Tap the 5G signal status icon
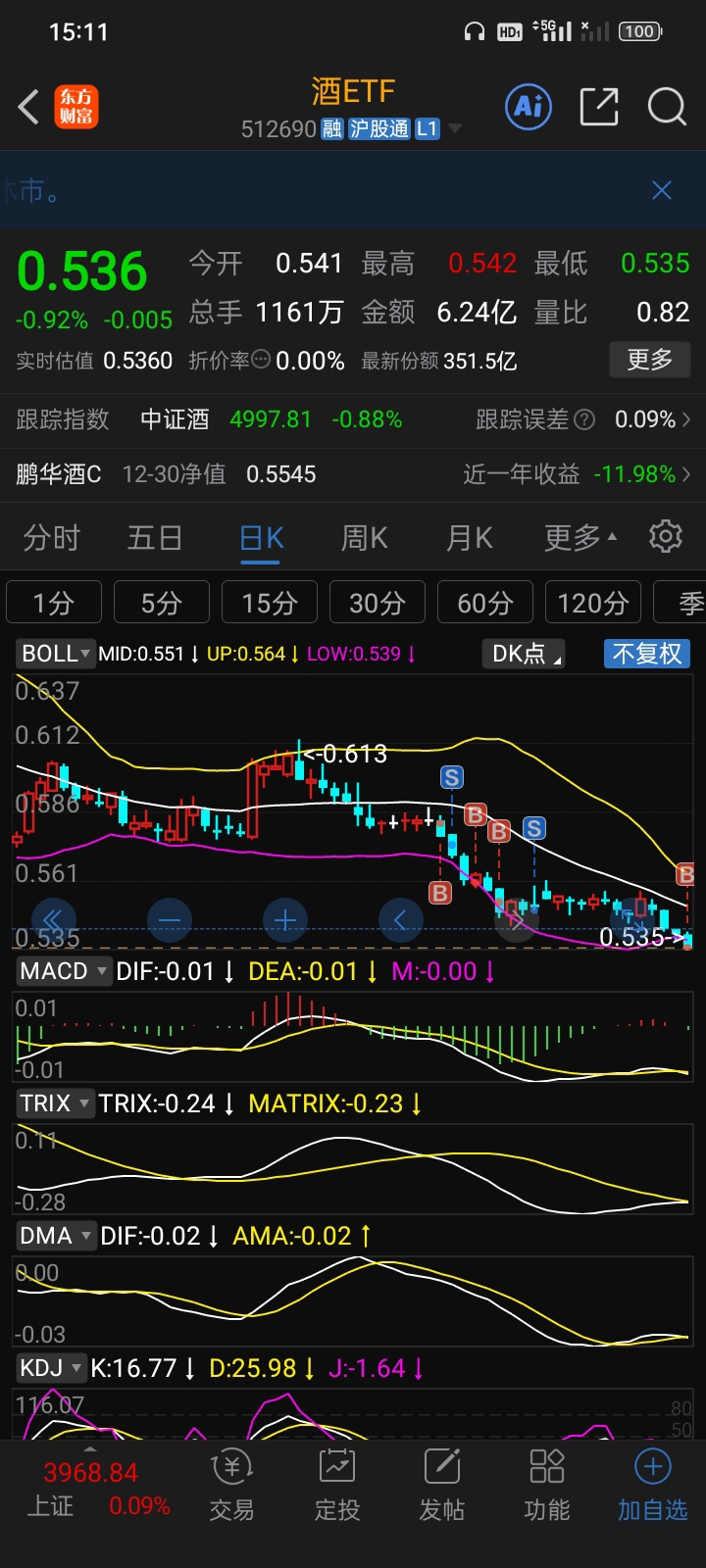The width and height of the screenshot is (706, 1568). point(552,30)
